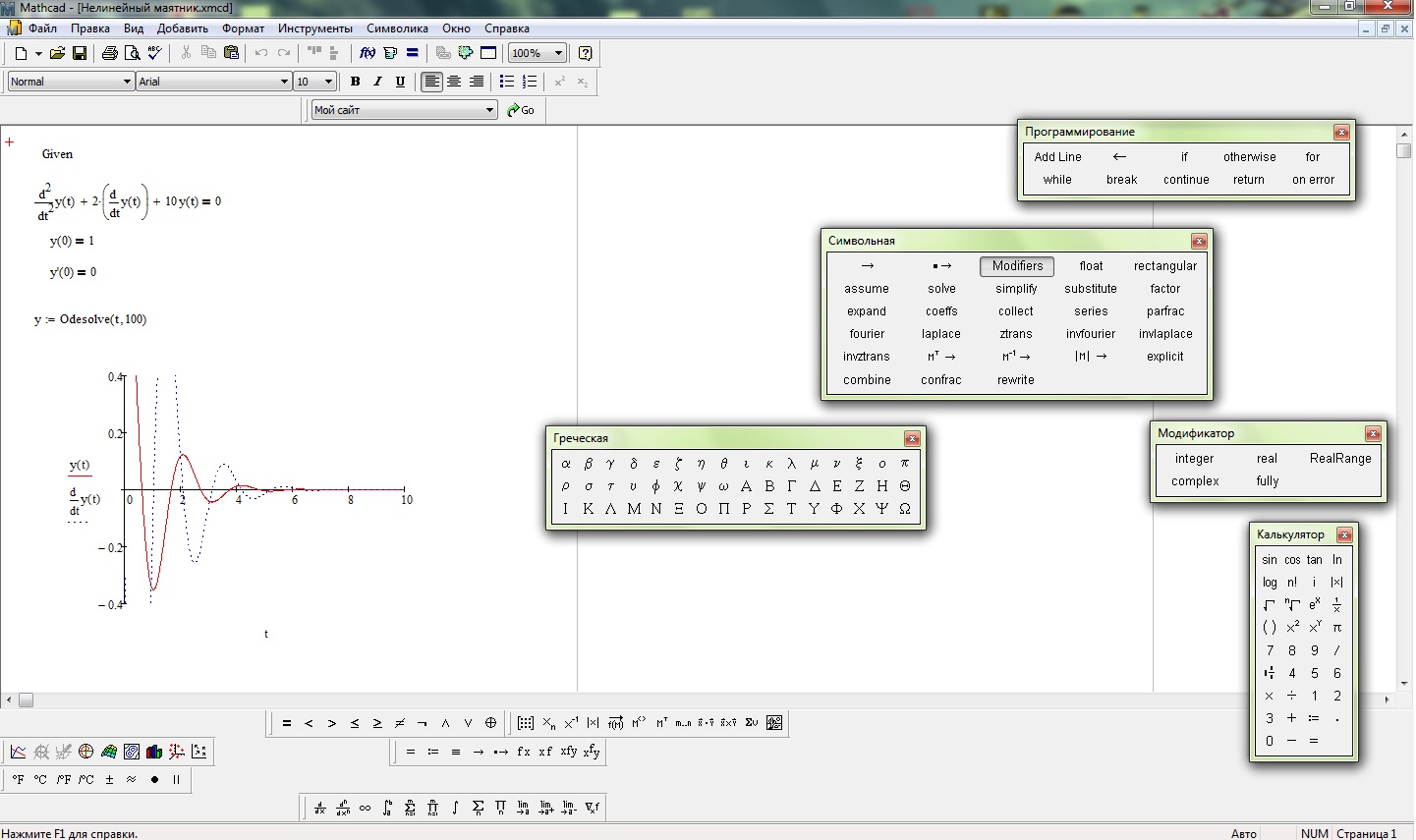Screen dimensions: 1416x840
Task: Click Add Line in Программирование panel
Action: (x=1057, y=157)
